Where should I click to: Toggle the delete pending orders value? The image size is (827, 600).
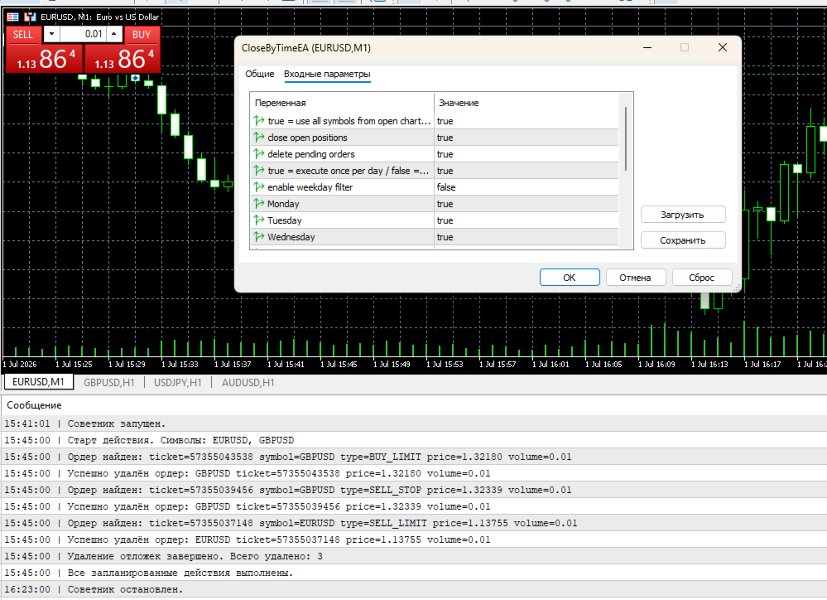click(x=526, y=154)
